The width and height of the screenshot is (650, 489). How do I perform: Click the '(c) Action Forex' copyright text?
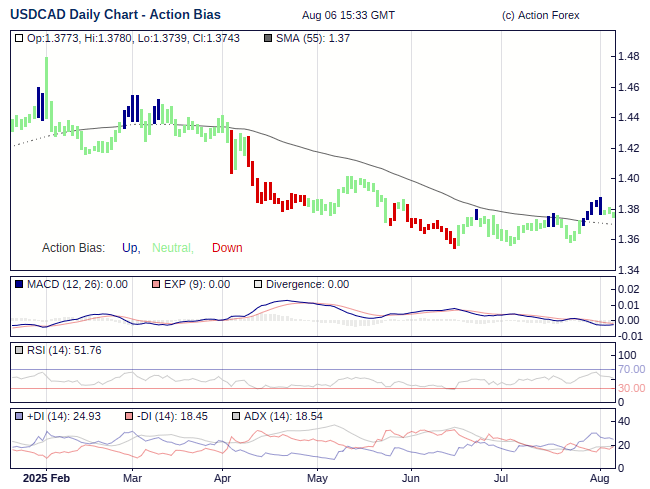point(540,16)
